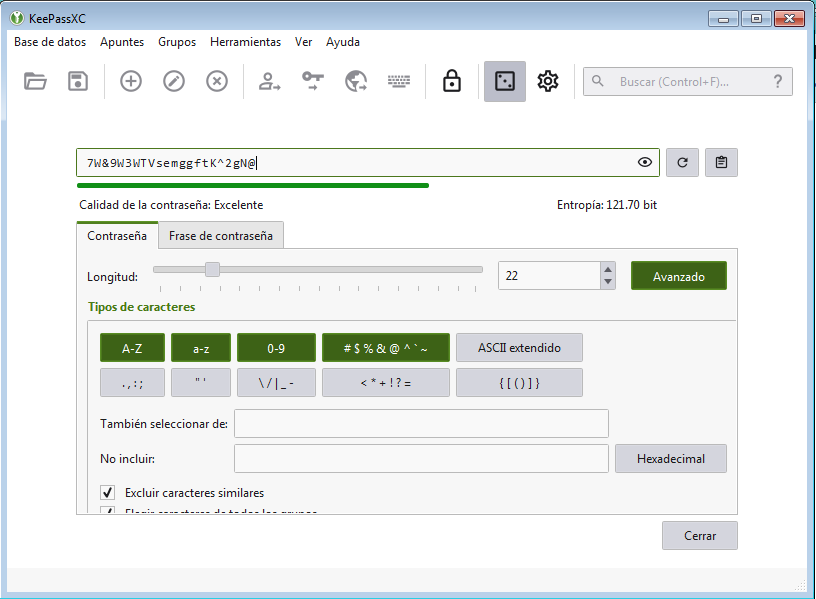Delete entry with the X circle icon
The width and height of the screenshot is (816, 599).
tap(216, 81)
